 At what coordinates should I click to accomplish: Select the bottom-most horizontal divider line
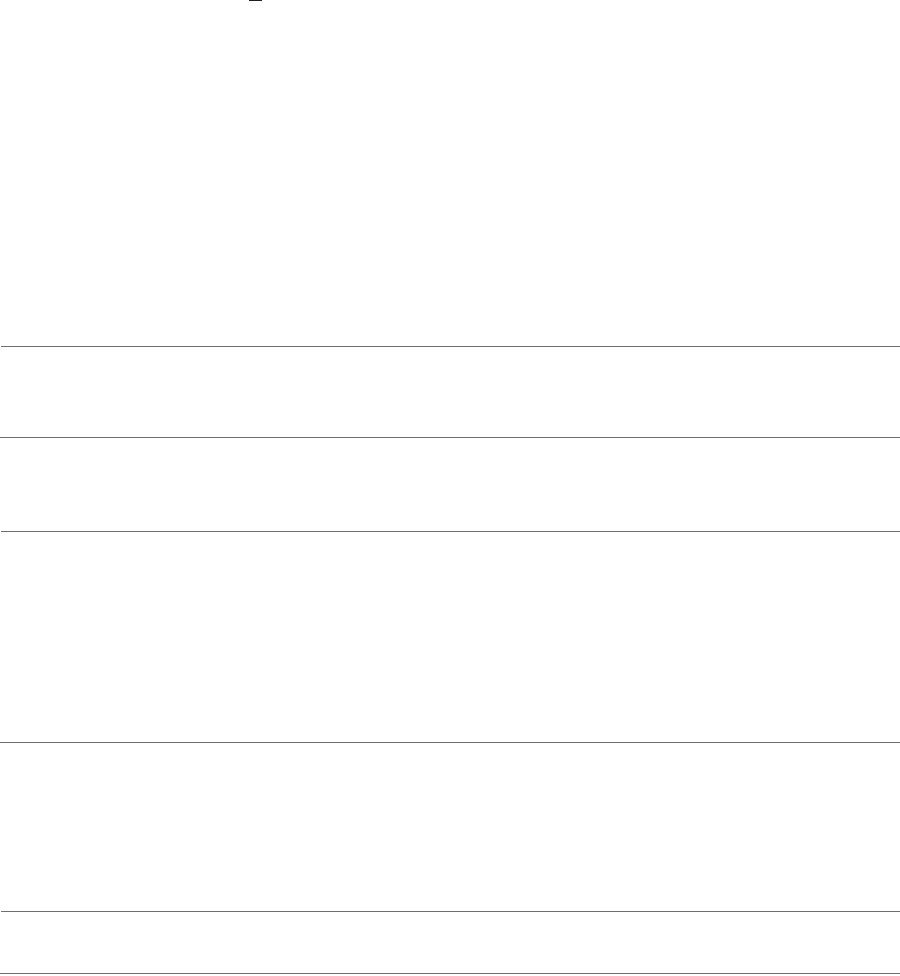[x=450, y=974]
